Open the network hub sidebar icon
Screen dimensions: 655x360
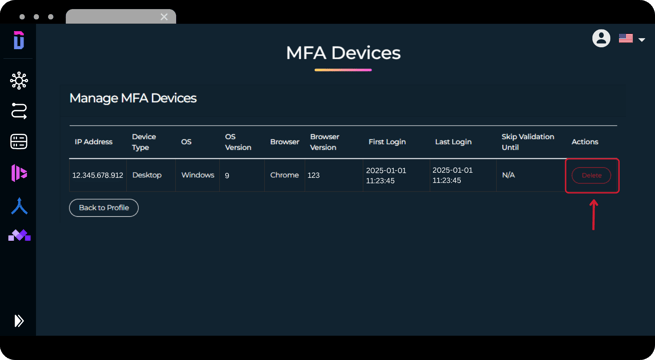(19, 81)
